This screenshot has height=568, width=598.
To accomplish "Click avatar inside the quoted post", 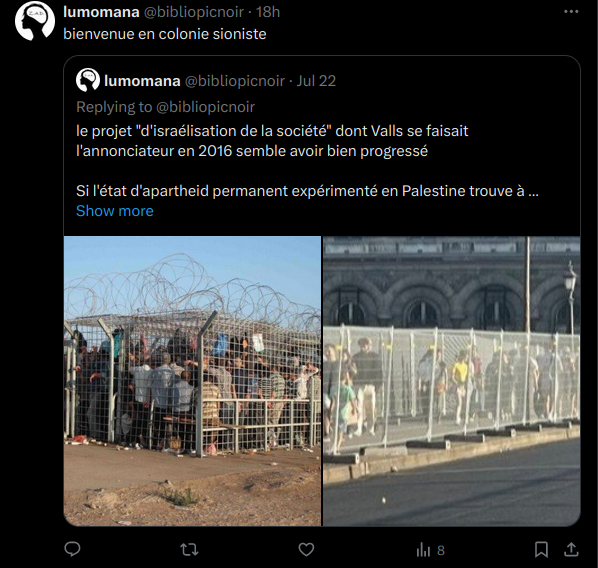I will pyautogui.click(x=88, y=80).
